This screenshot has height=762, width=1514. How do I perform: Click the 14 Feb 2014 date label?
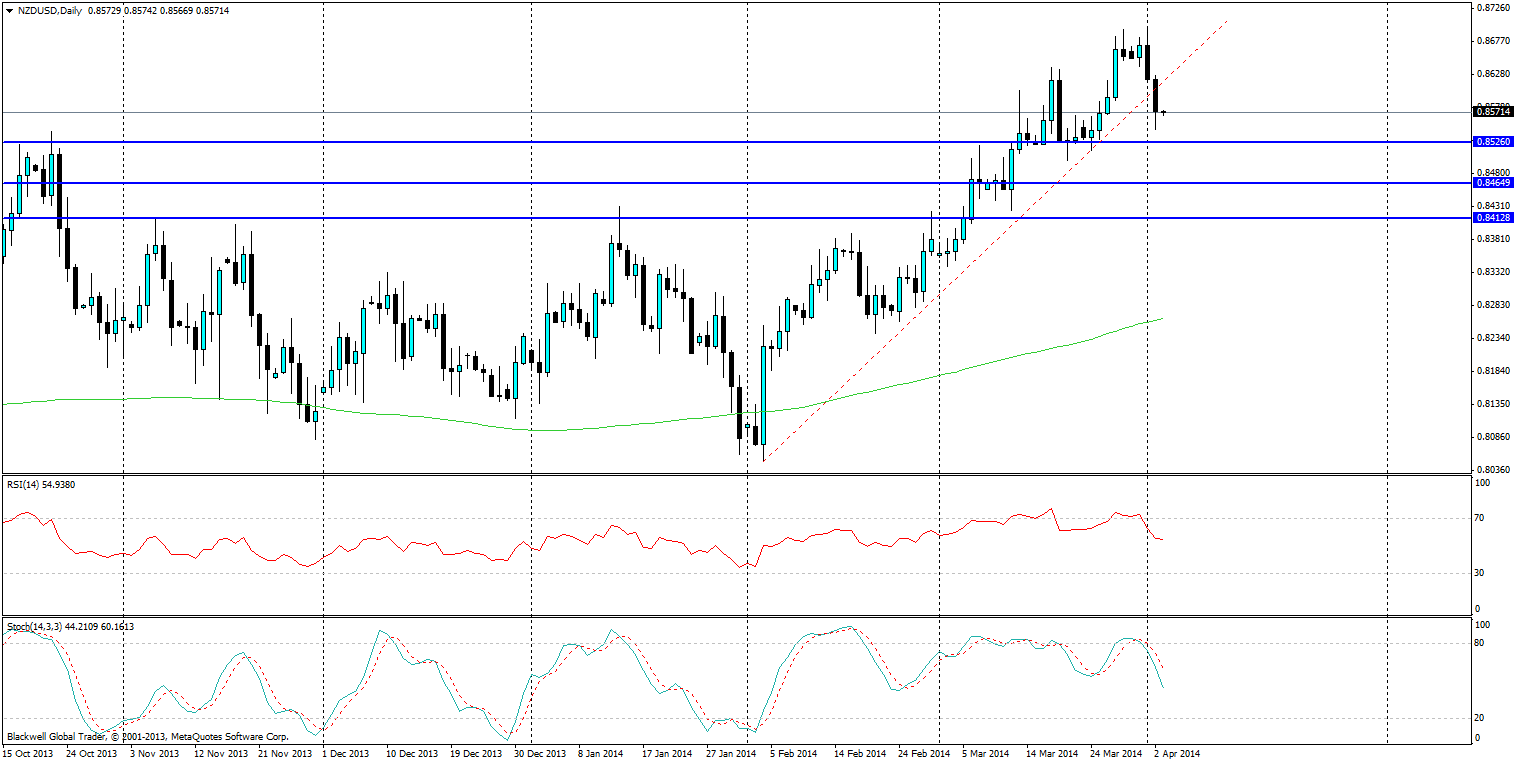858,754
